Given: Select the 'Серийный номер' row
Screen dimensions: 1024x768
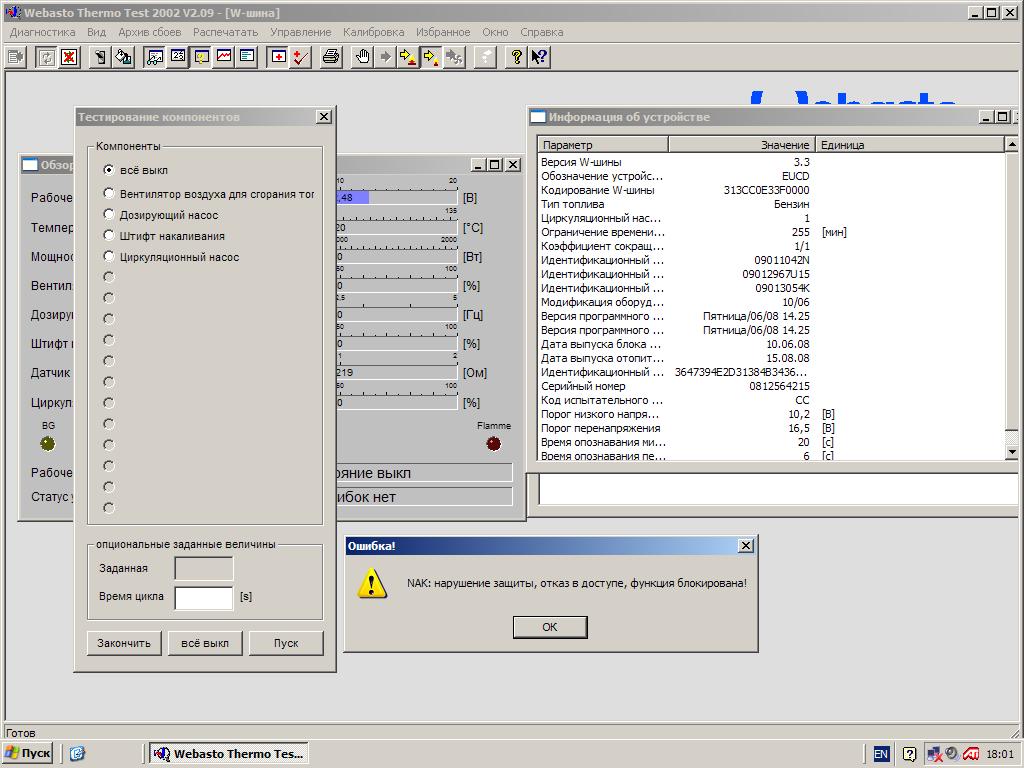Looking at the screenshot, I should (x=771, y=386).
